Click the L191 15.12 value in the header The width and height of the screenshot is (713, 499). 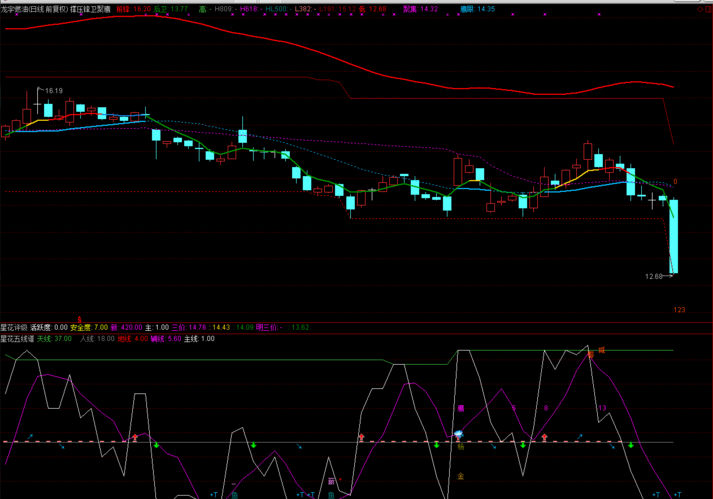pos(337,9)
